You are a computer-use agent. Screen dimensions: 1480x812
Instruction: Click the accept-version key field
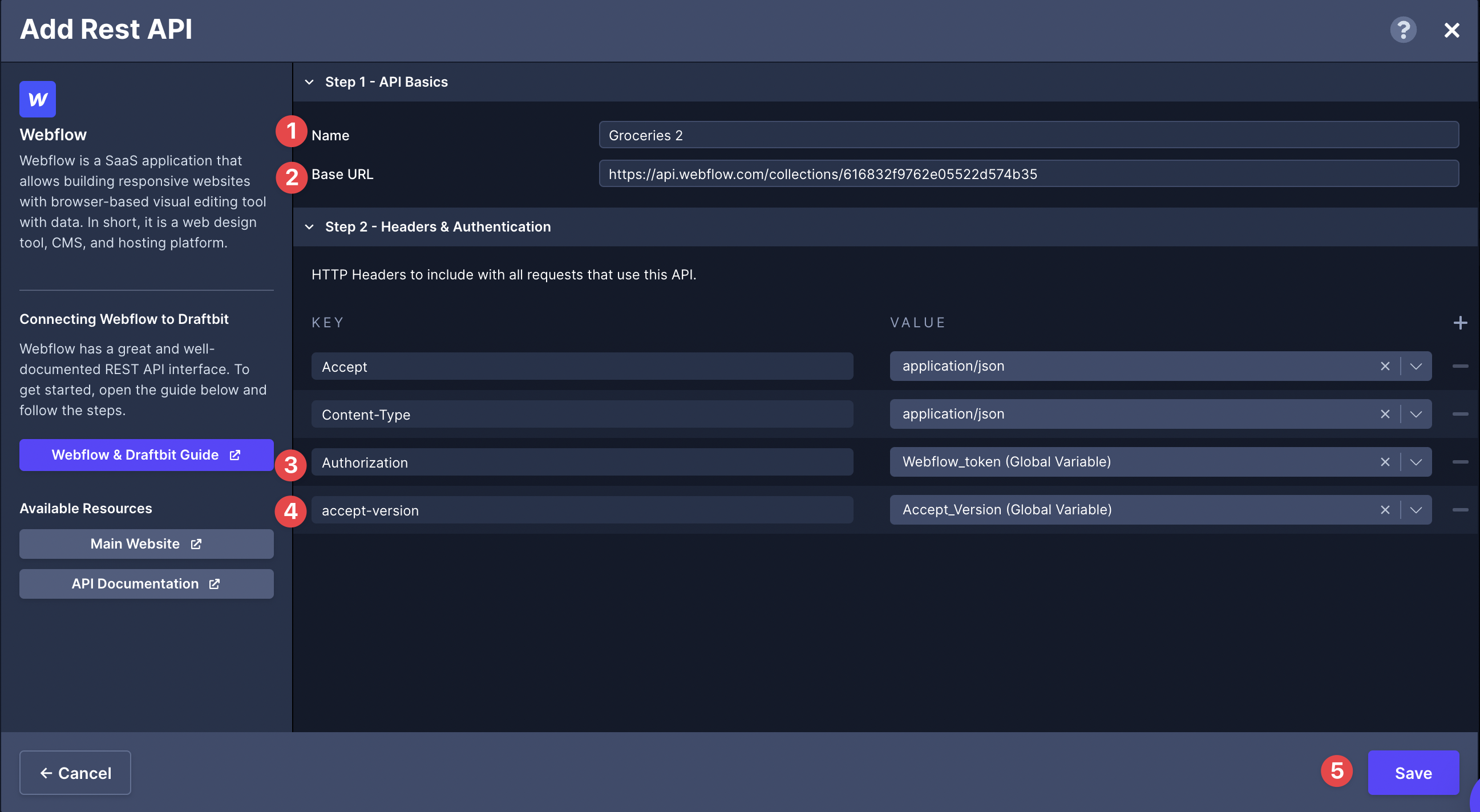coord(582,510)
